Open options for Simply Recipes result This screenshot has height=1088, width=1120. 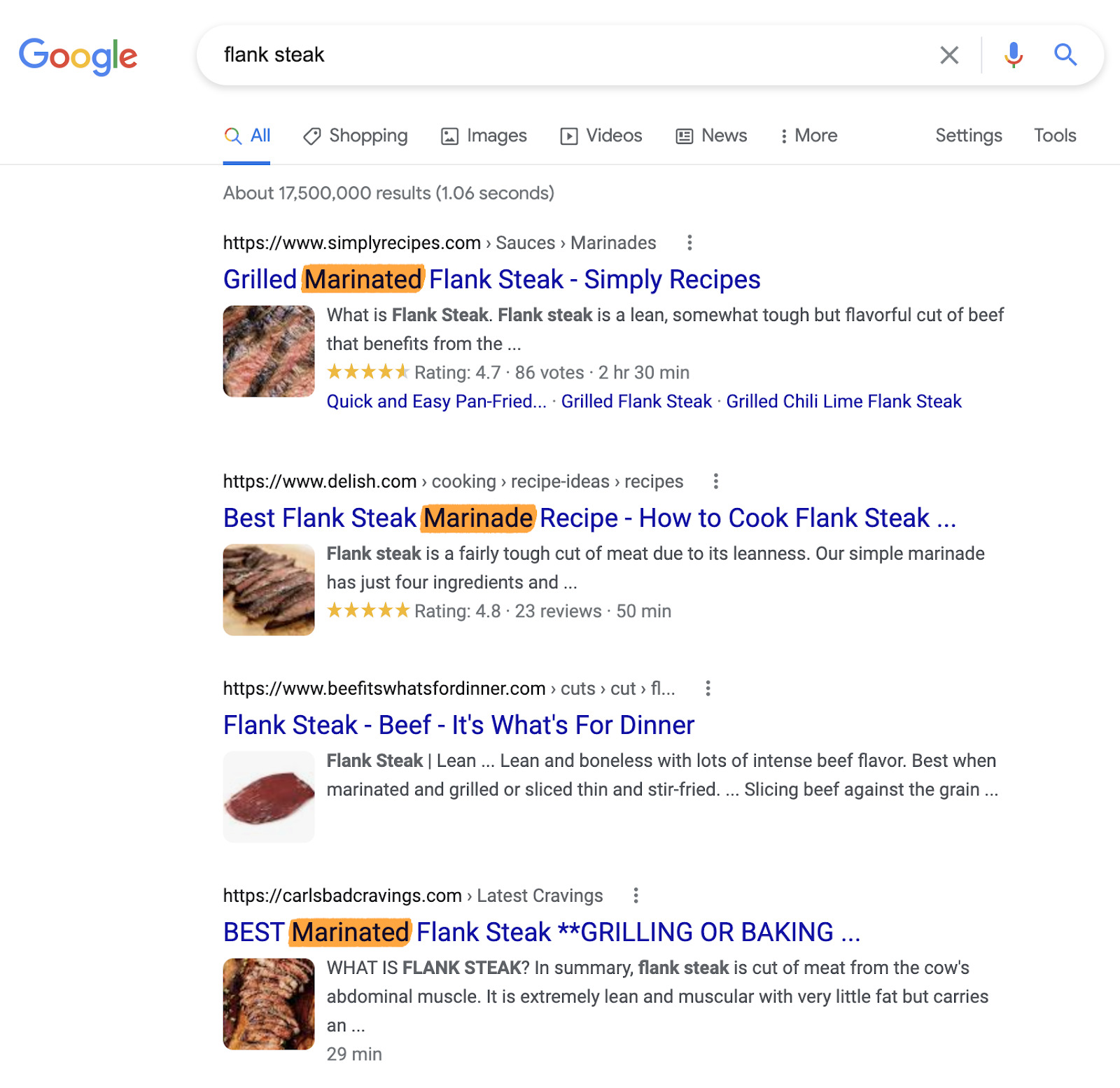point(689,243)
